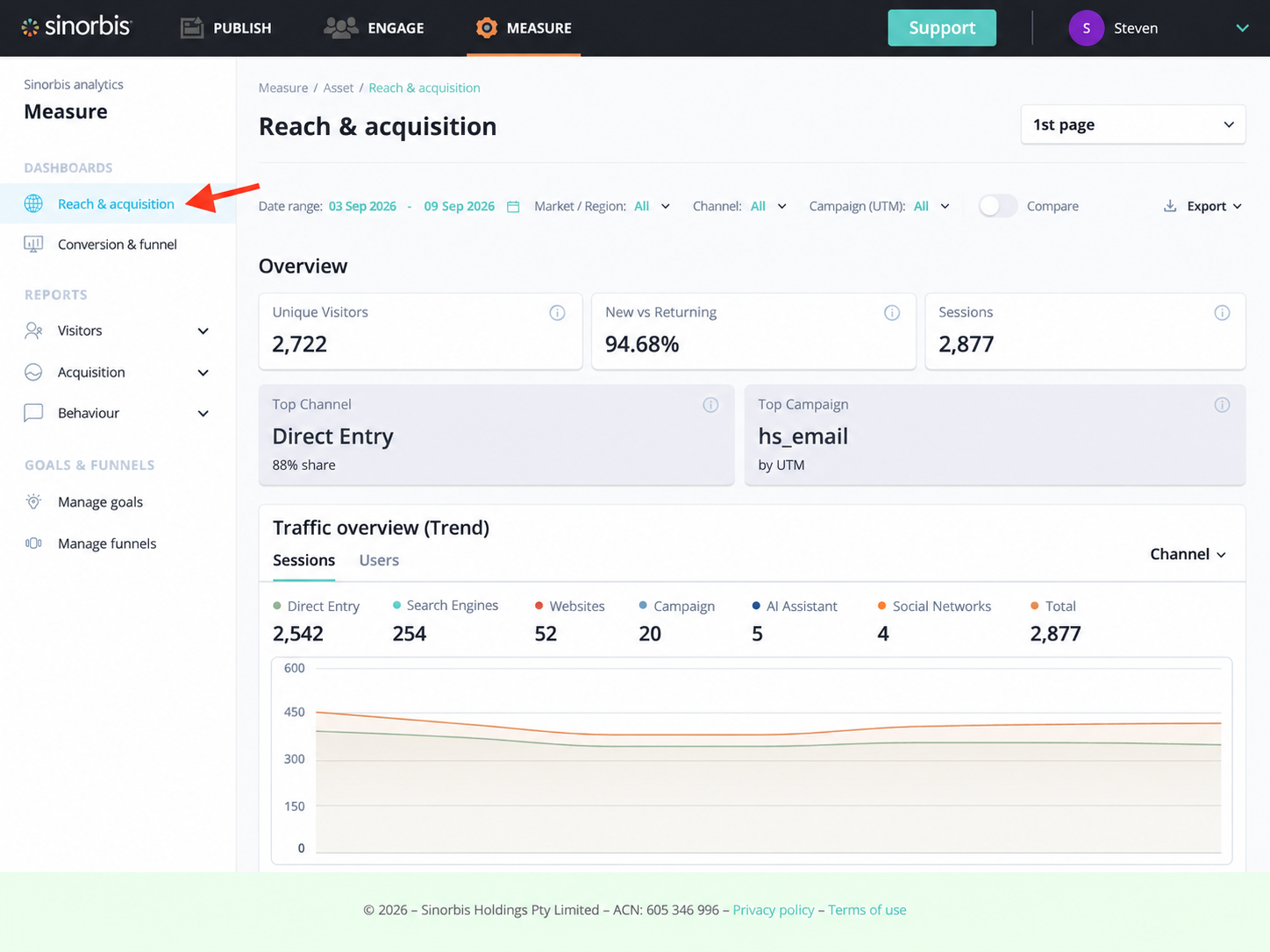Click the Steven user avatar
Image resolution: width=1270 pixels, height=952 pixels.
[x=1086, y=28]
